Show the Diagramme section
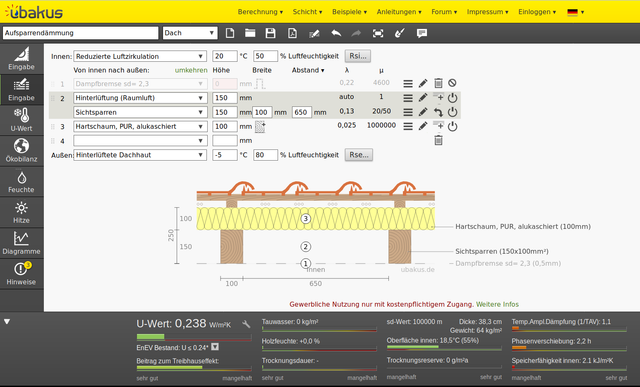This screenshot has width=640, height=387. pyautogui.click(x=22, y=243)
